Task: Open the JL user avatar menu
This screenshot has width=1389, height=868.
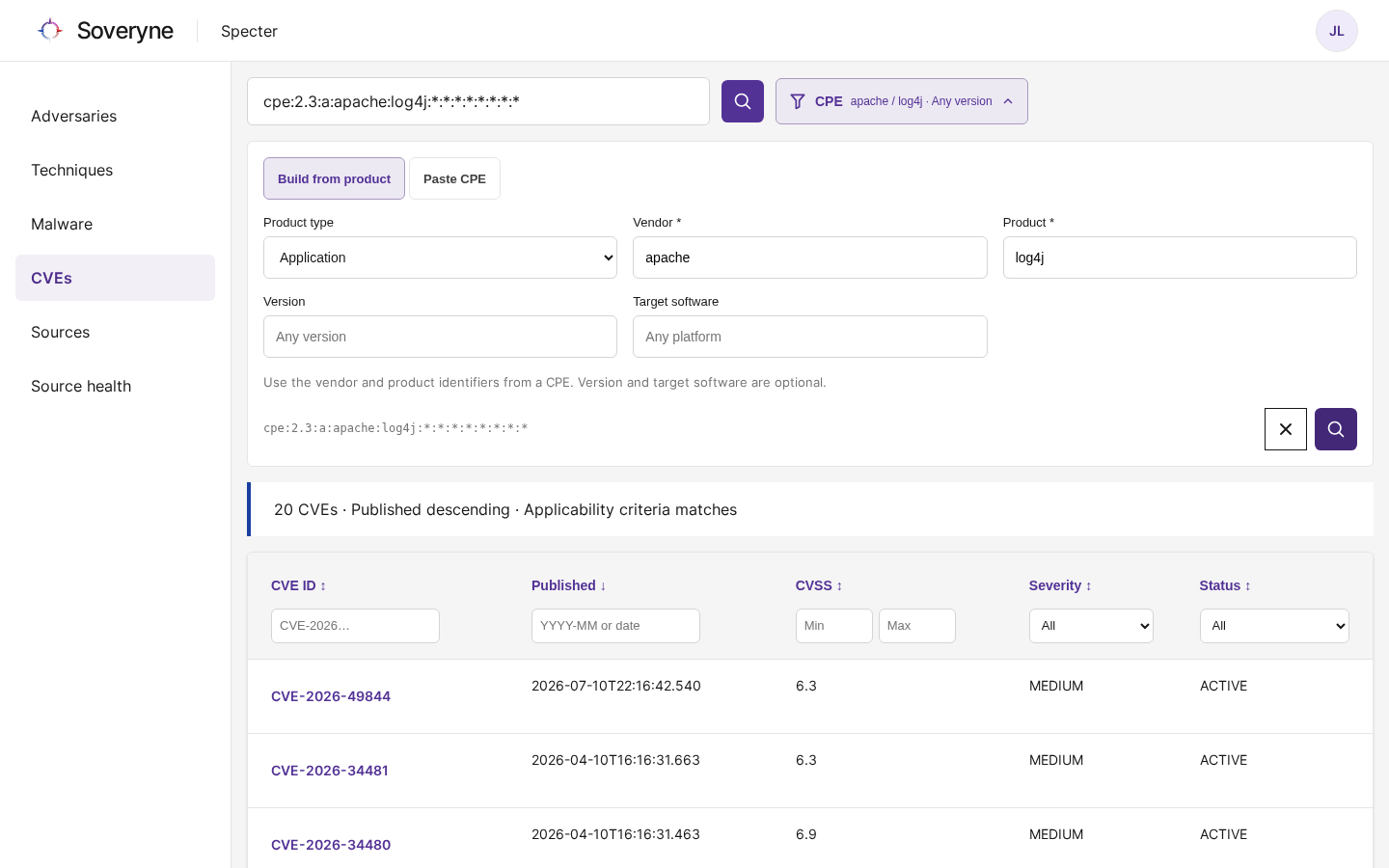Action: (x=1337, y=31)
